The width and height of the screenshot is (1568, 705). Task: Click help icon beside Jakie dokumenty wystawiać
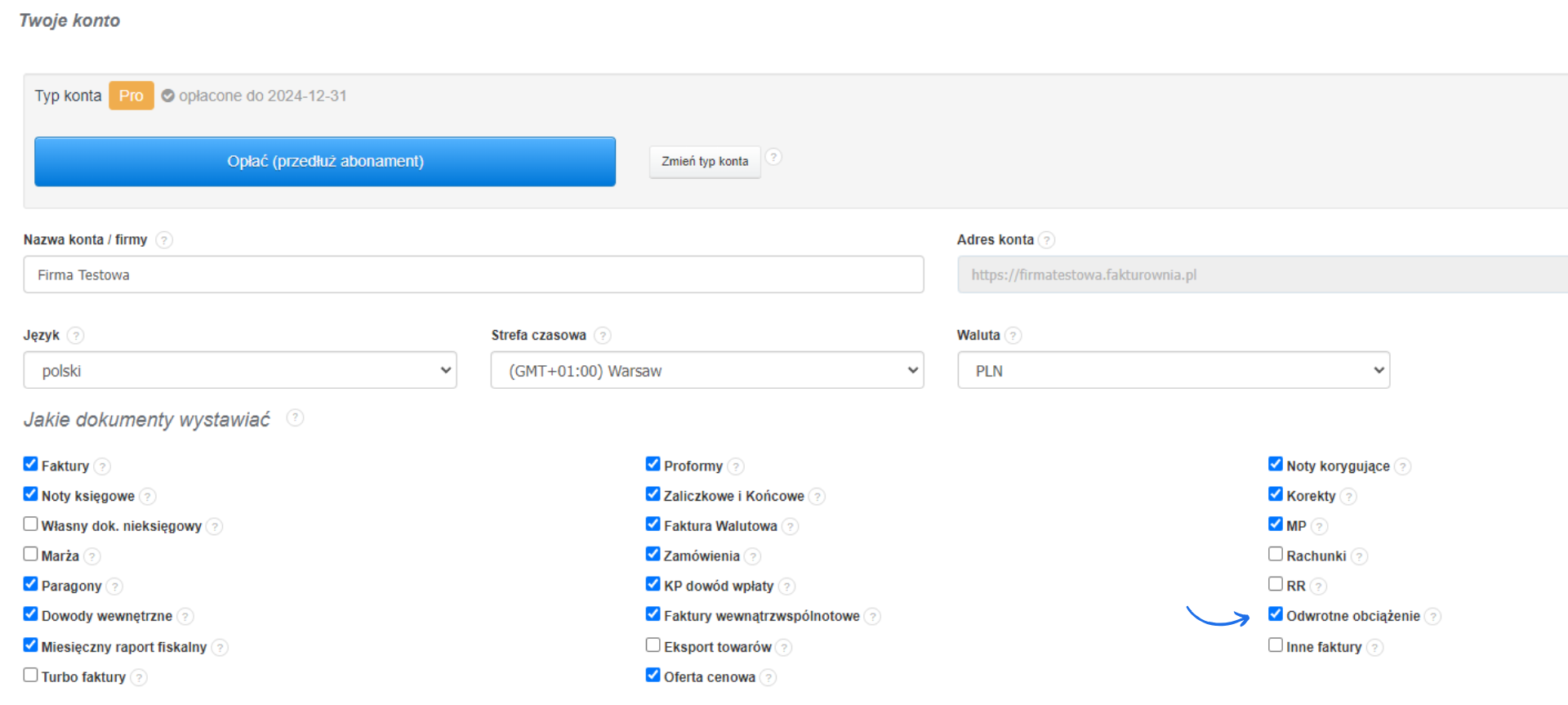(295, 418)
